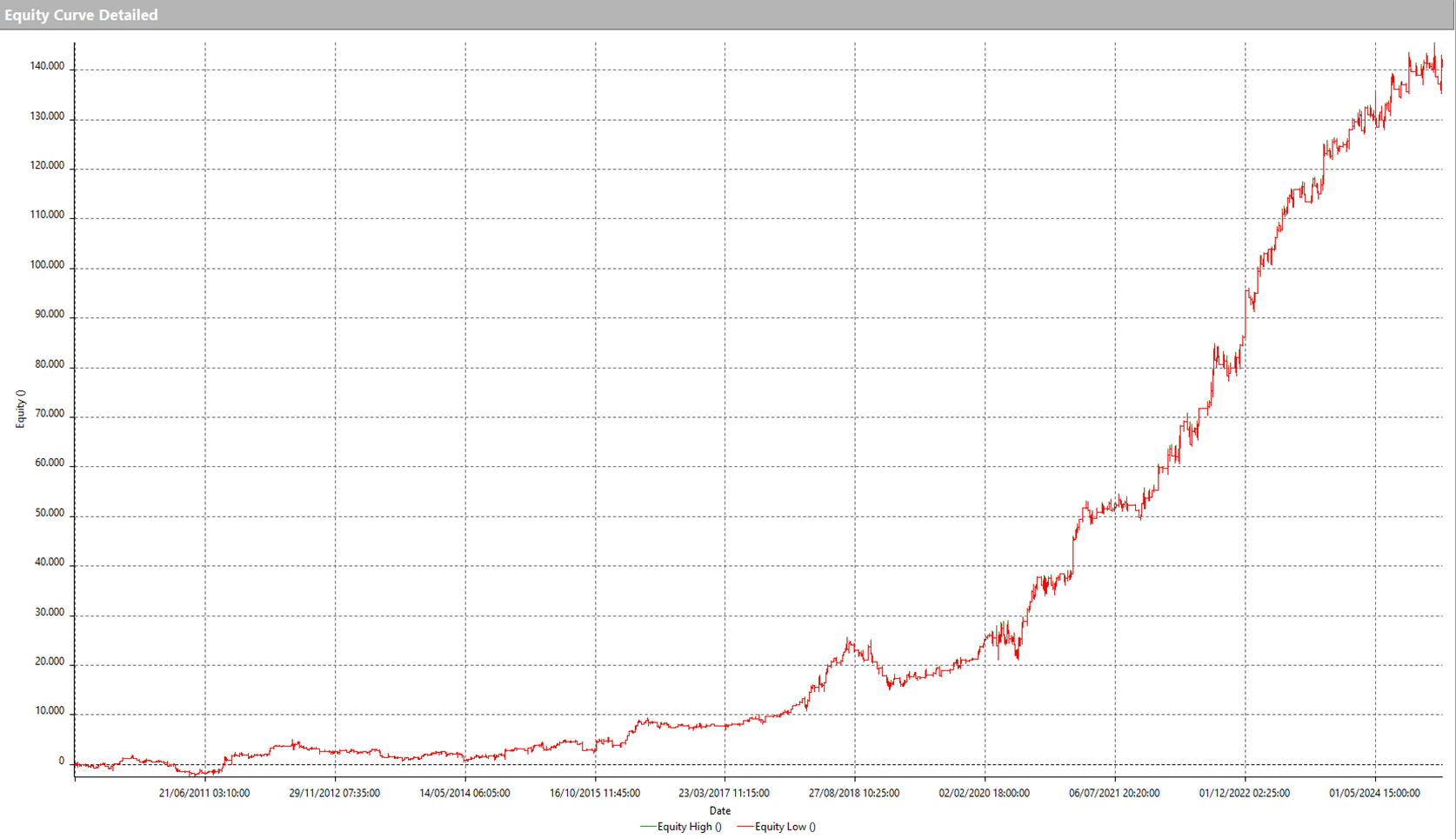Select the 21/06/2011 03:10:00 date label
Screen dimensions: 1456x839
coord(204,793)
